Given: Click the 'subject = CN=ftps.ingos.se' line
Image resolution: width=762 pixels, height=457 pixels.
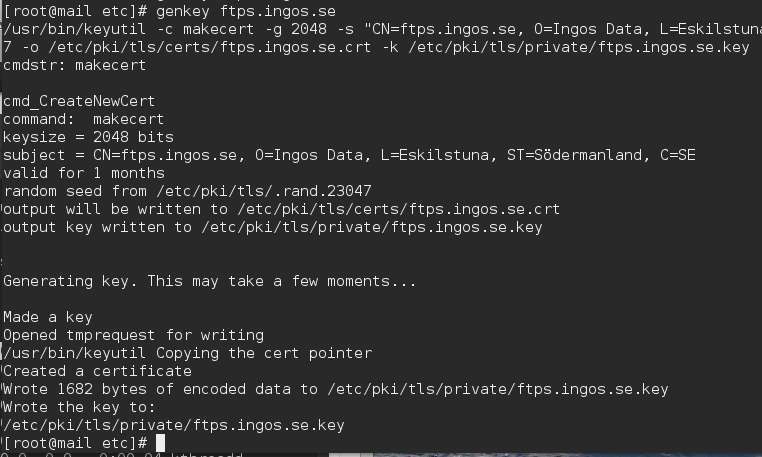Looking at the screenshot, I should (x=349, y=155).
